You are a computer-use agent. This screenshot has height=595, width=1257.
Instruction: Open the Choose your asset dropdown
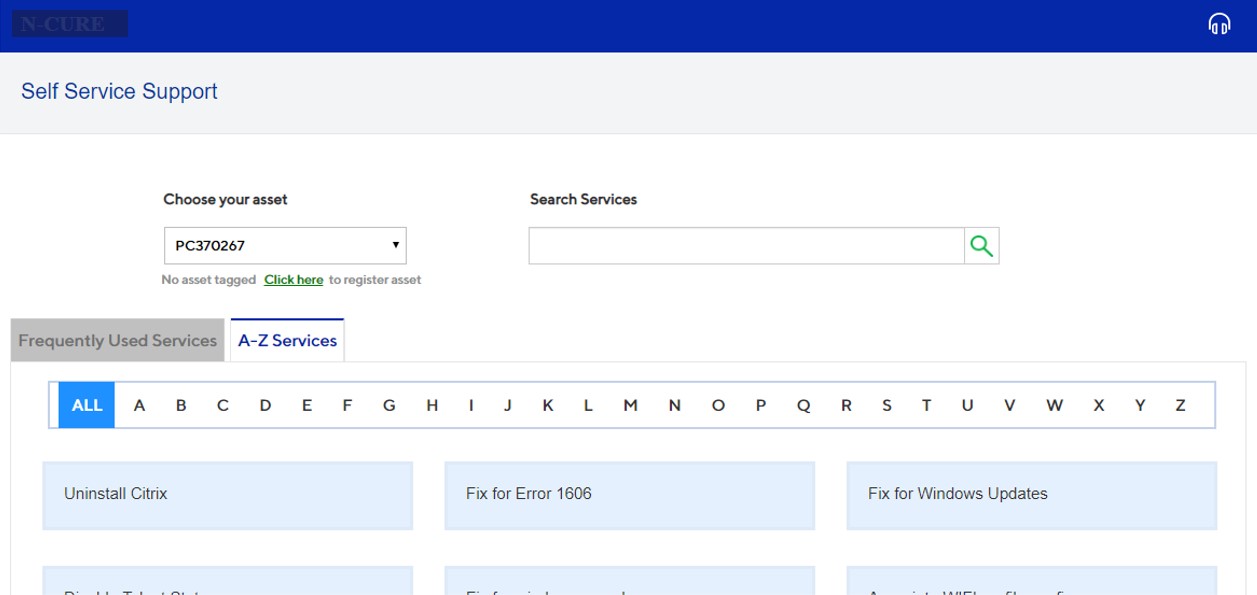point(285,245)
